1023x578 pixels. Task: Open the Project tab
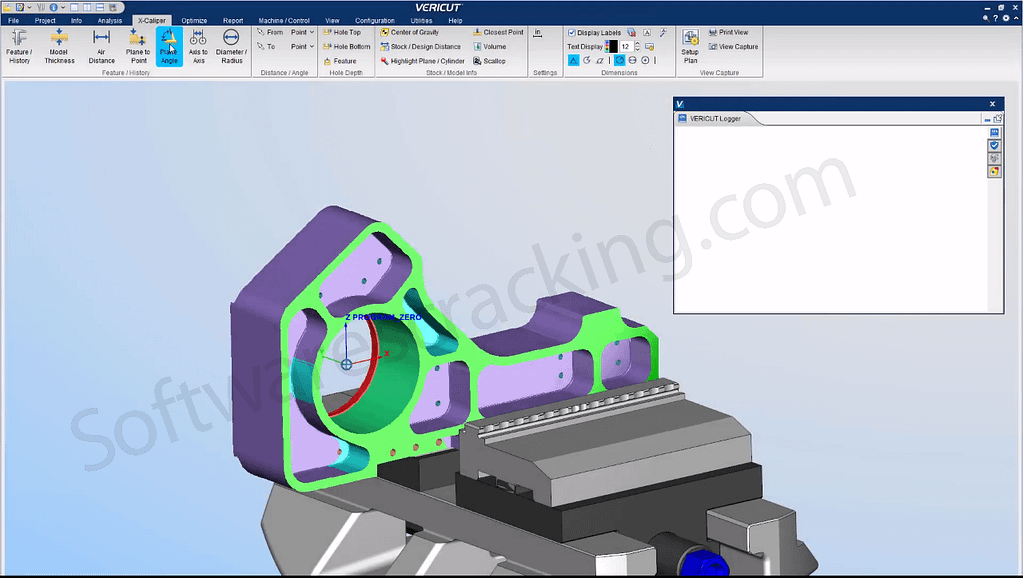click(45, 20)
